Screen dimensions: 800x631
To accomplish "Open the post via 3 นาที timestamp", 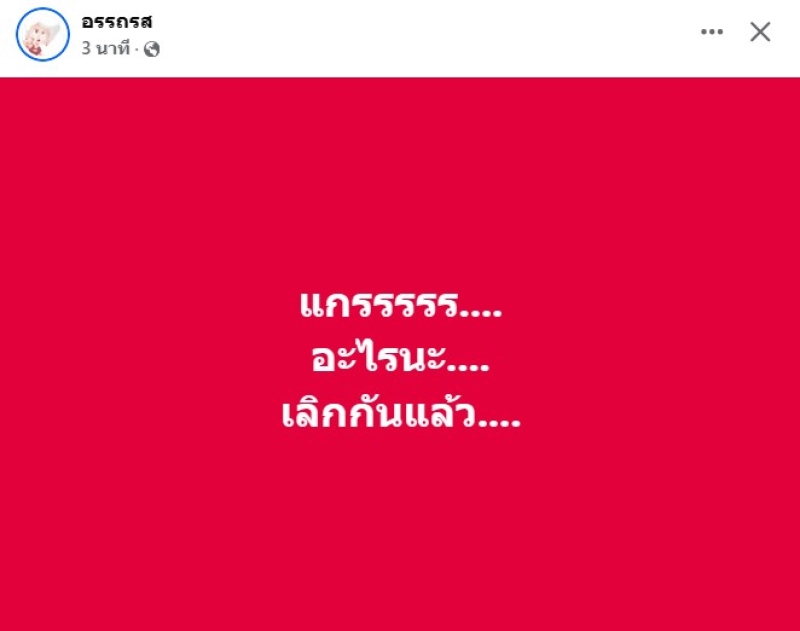I will tap(106, 48).
